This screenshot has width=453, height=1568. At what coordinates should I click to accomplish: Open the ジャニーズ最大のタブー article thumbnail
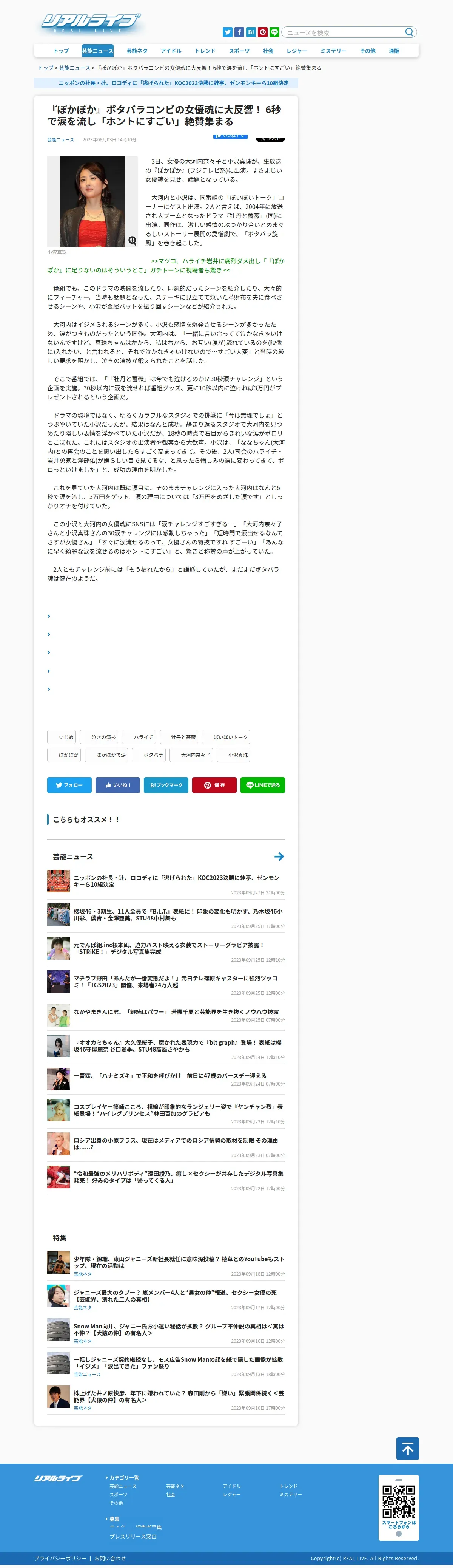[x=59, y=1296]
